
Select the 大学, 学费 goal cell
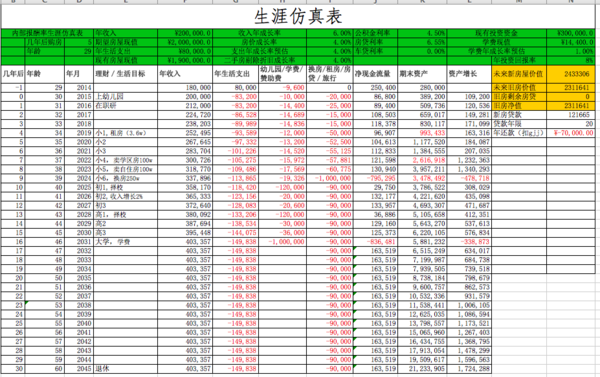(x=126, y=242)
